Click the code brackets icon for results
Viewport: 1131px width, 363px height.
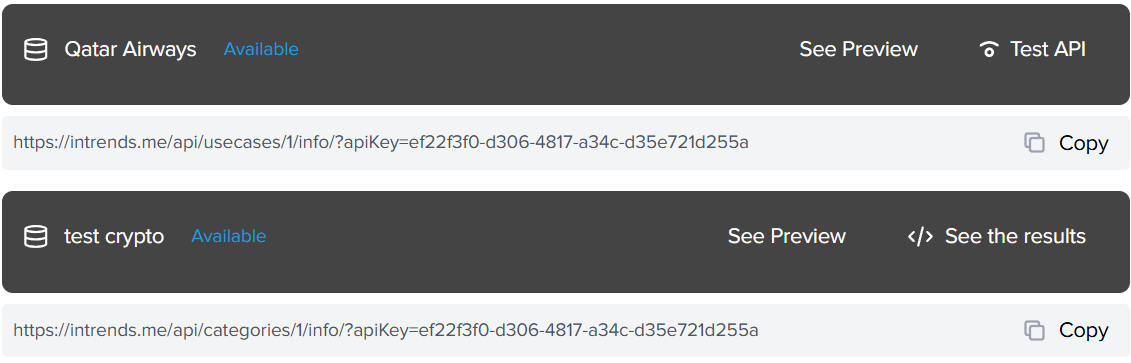click(920, 237)
